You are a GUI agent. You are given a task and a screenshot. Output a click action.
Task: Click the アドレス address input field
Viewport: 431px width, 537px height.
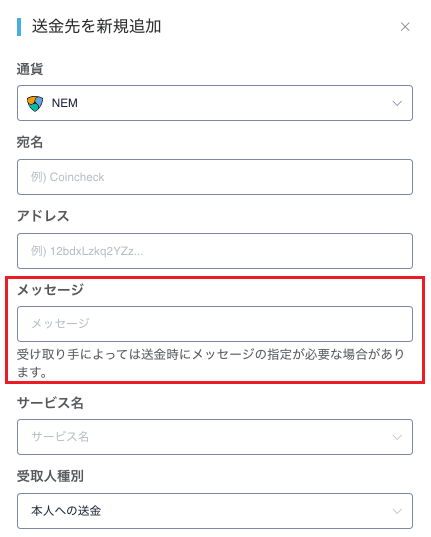coord(215,251)
